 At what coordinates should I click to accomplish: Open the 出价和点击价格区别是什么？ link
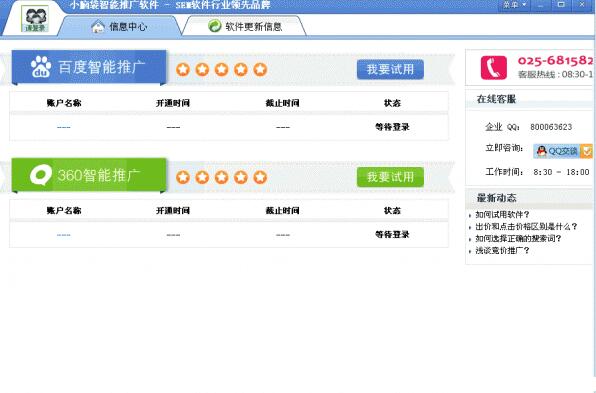(526, 227)
